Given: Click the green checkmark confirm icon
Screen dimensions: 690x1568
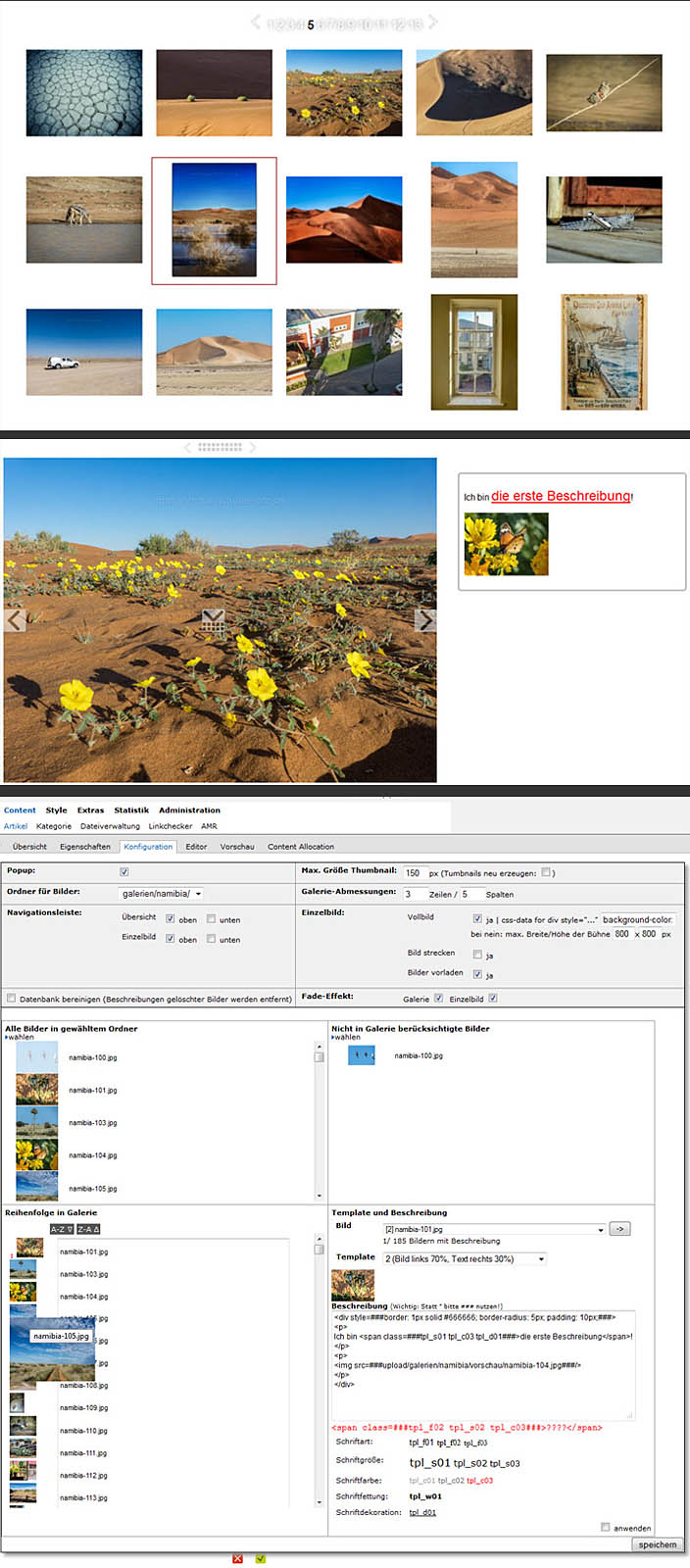Looking at the screenshot, I should click(x=261, y=1559).
